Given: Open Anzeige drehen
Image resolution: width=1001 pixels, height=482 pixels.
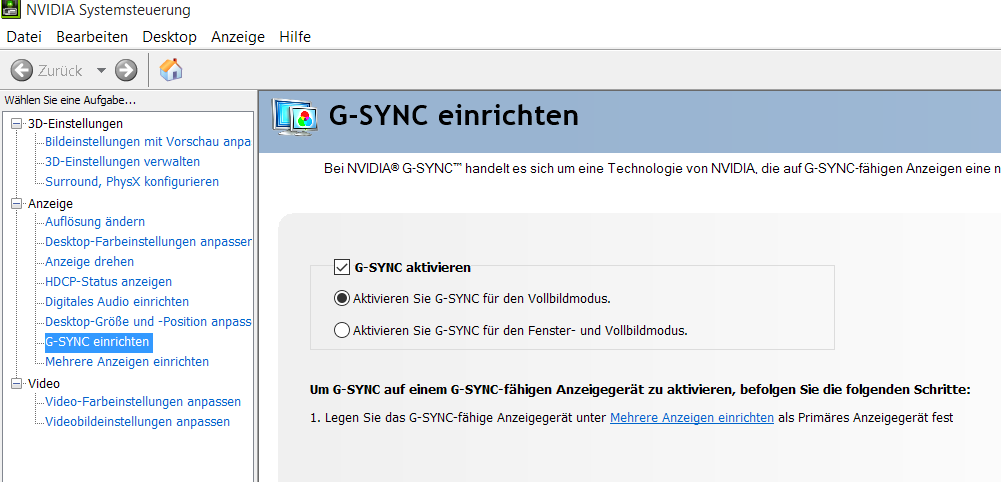Looking at the screenshot, I should pos(89,262).
